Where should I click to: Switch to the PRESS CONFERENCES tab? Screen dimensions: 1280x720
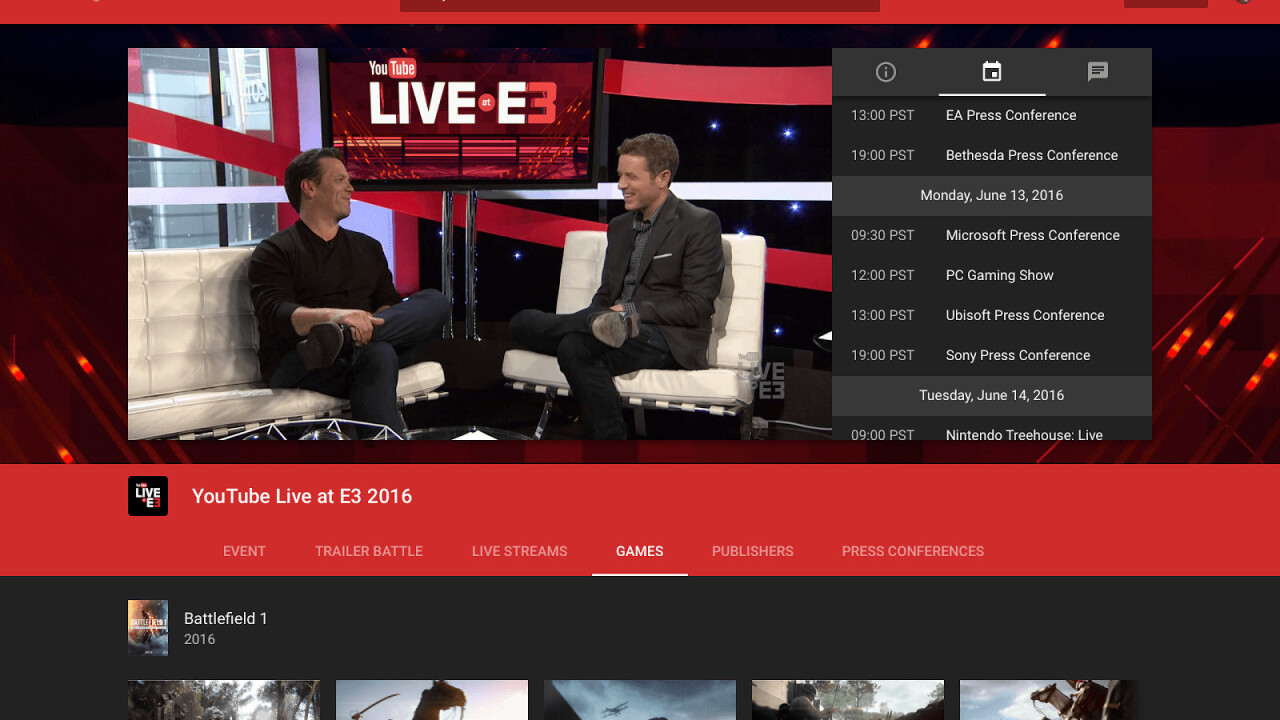point(912,551)
